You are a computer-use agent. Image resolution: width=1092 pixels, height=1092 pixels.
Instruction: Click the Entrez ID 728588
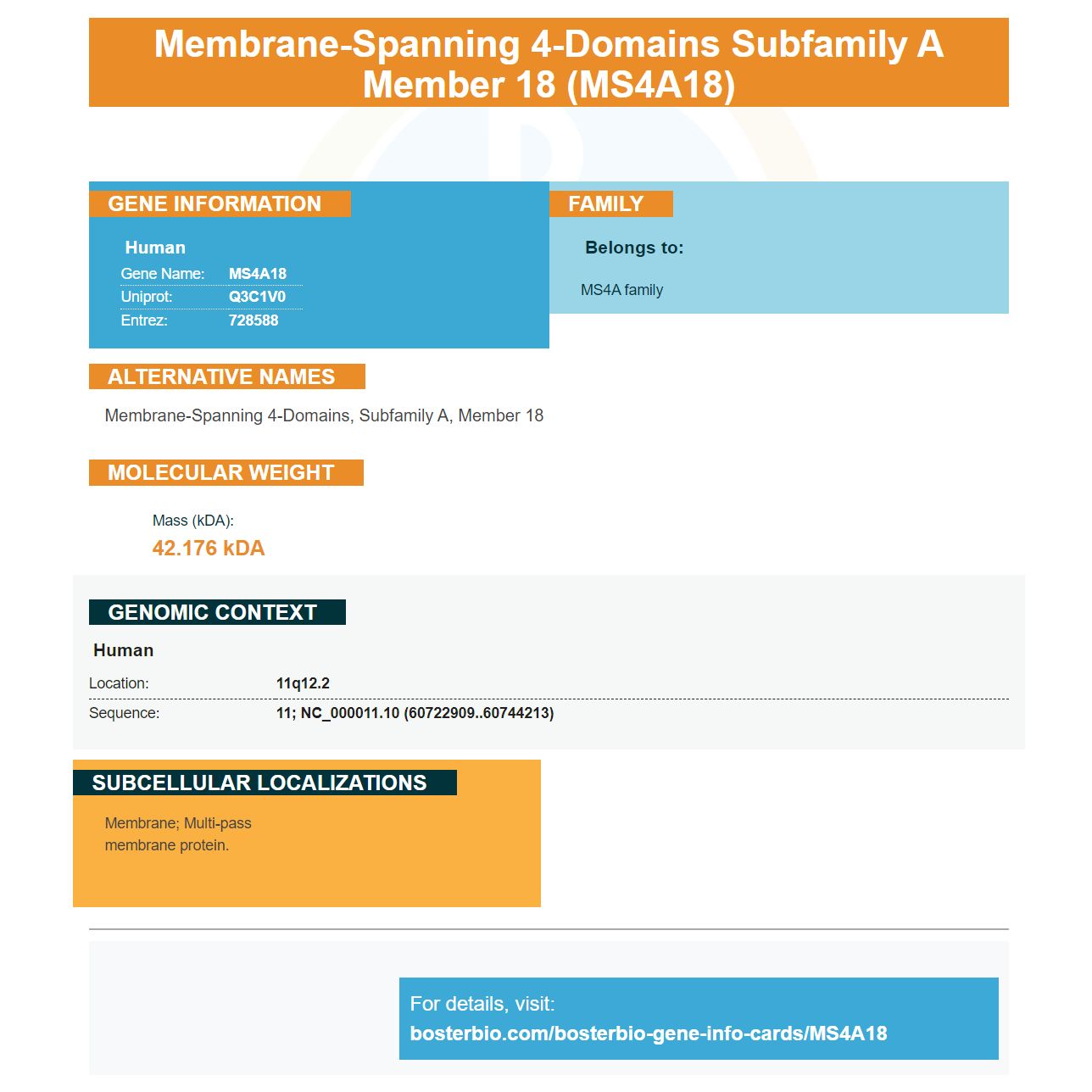[253, 320]
